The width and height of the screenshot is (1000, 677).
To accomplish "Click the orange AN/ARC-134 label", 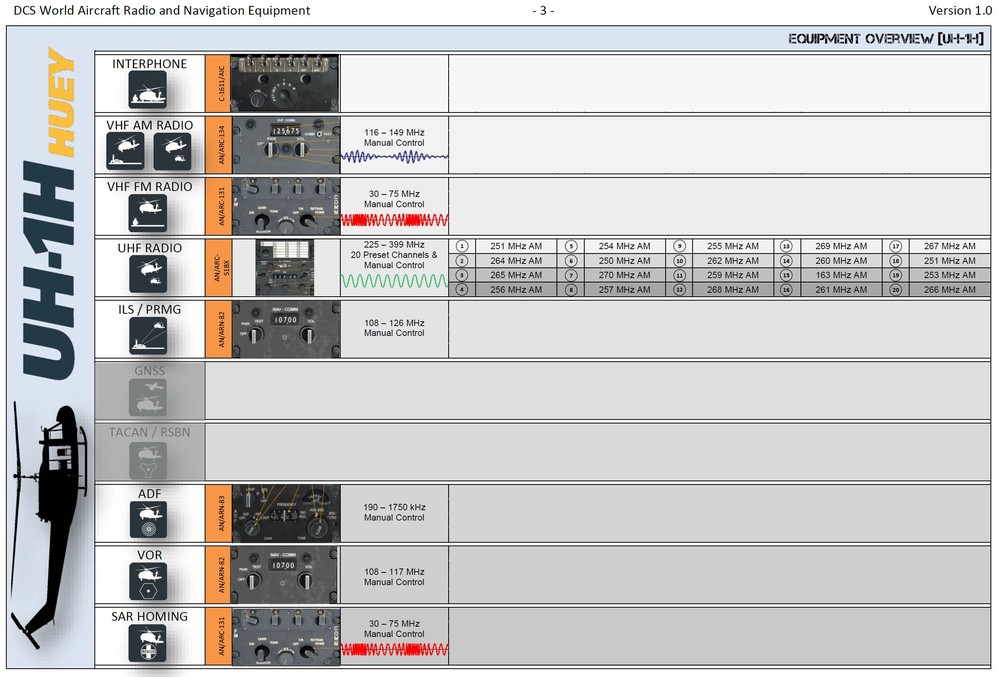I will (218, 145).
